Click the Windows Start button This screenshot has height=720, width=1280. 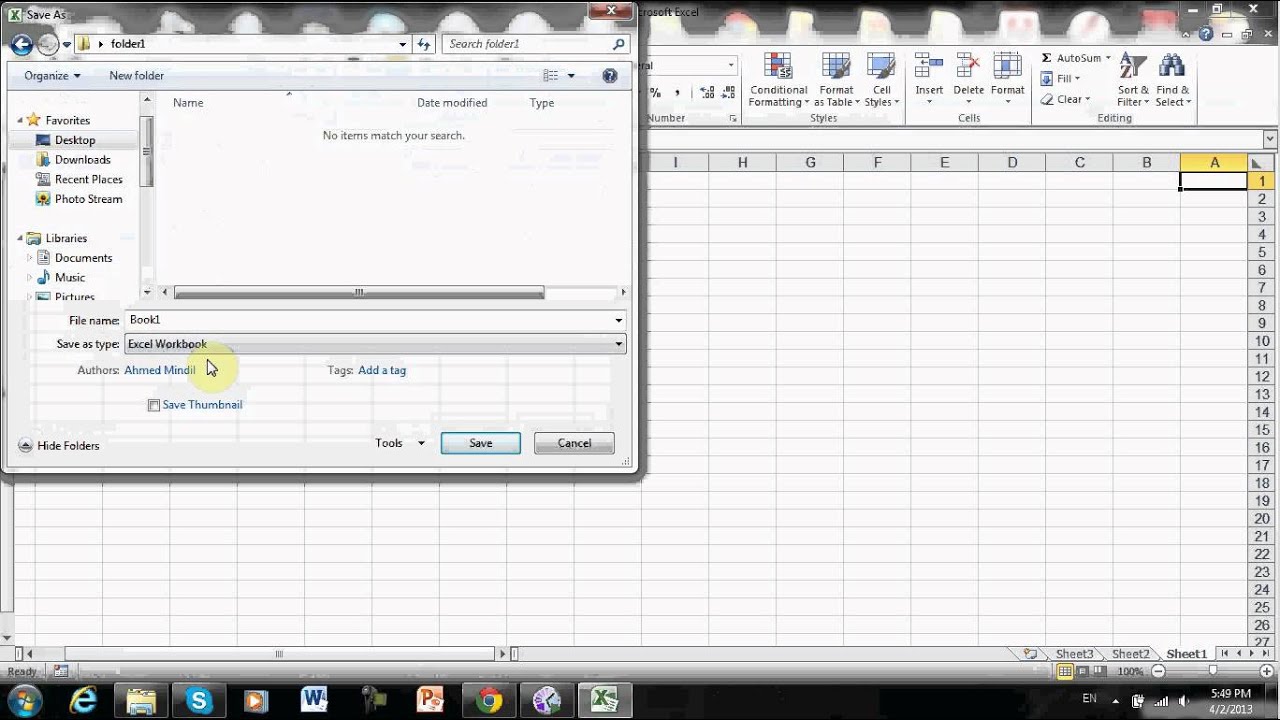[24, 699]
